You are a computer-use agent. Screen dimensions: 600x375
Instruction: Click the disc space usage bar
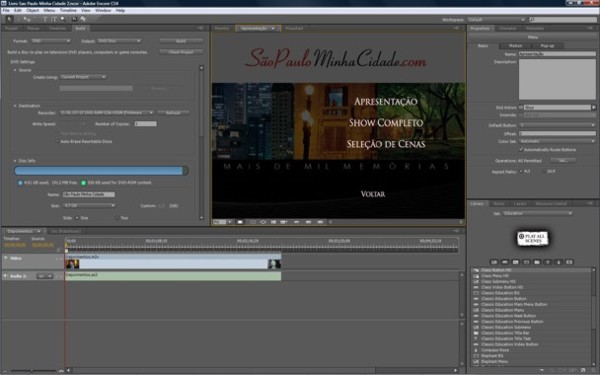(x=101, y=171)
